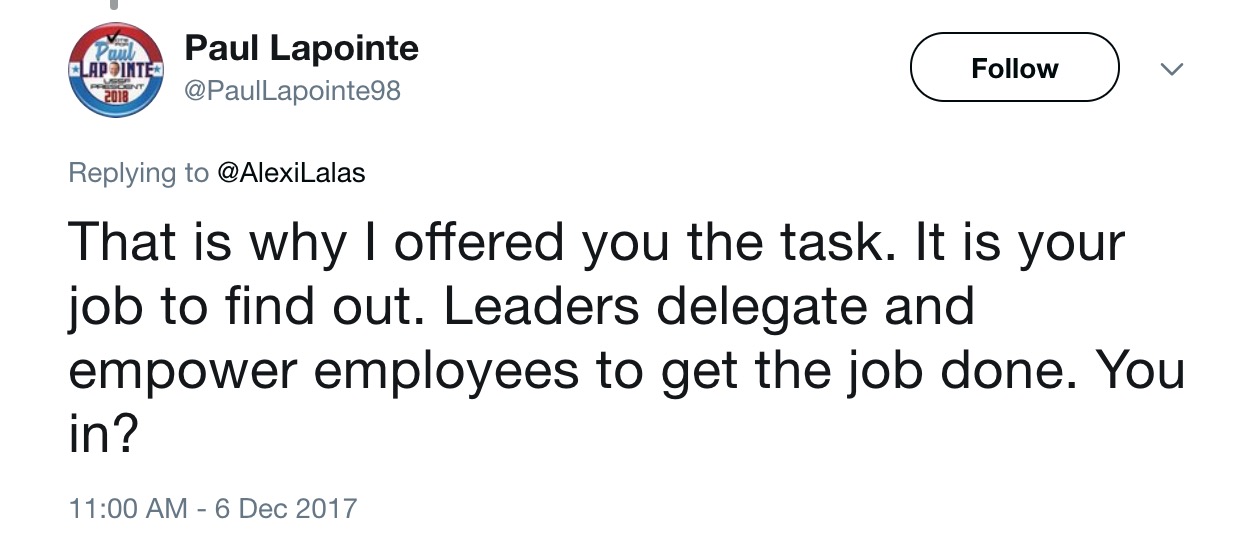The width and height of the screenshot is (1248, 540).
Task: Click the thread connector line above avatar
Action: (115, 5)
